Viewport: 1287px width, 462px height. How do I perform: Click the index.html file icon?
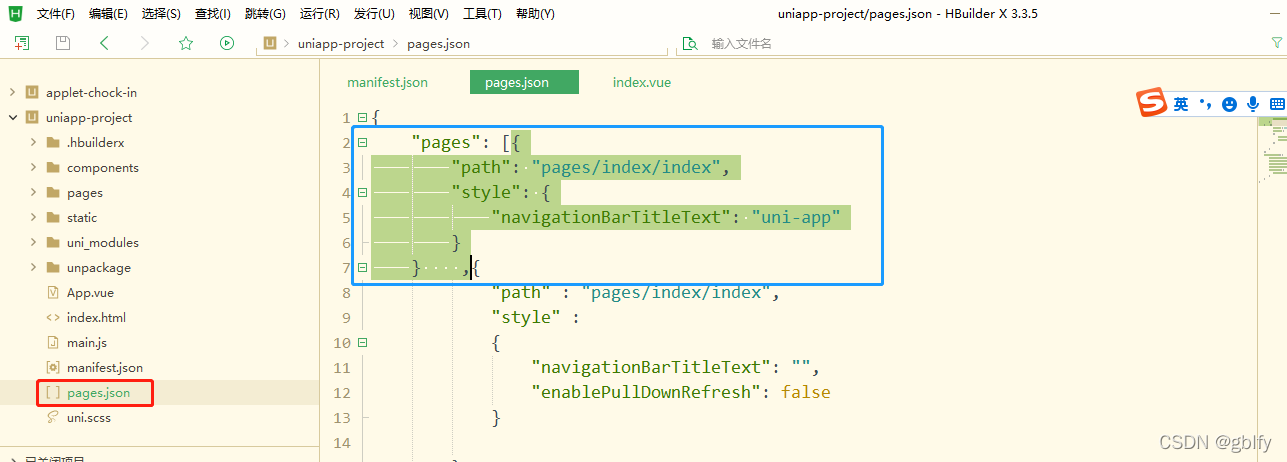pos(53,318)
